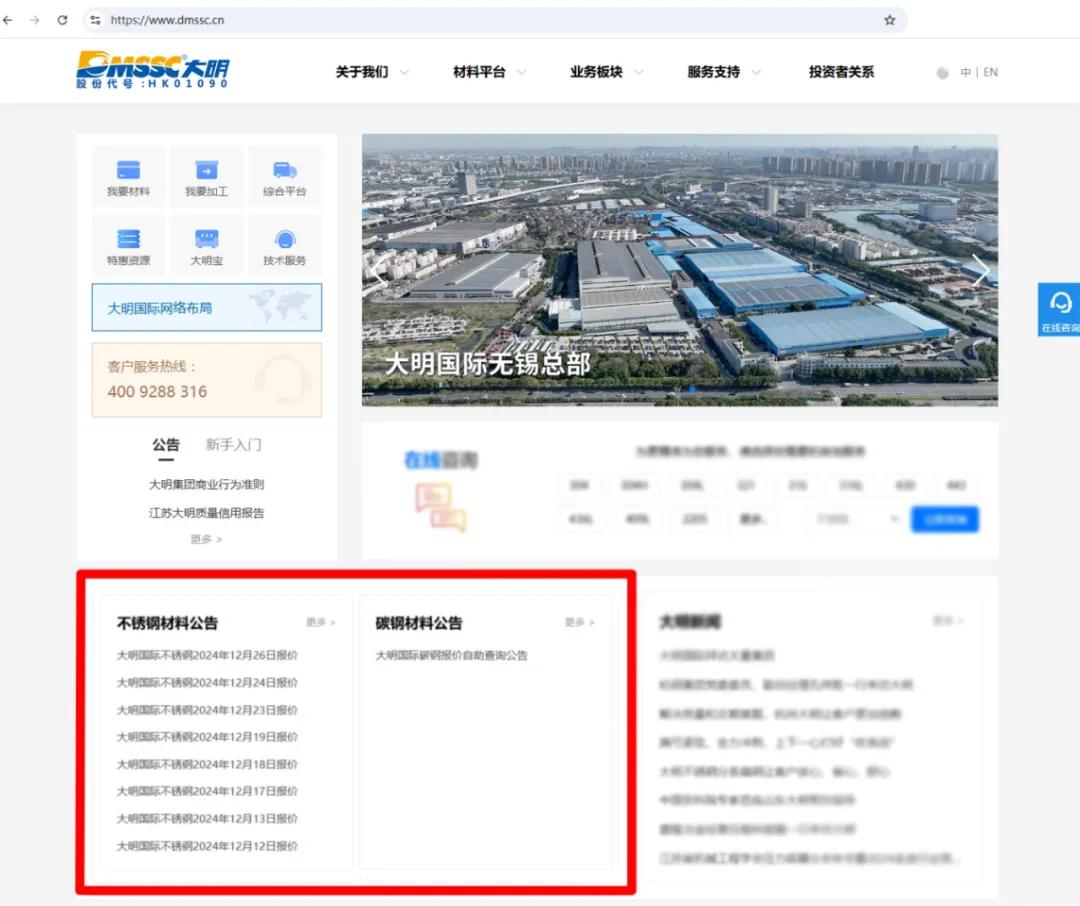Expand the chevron next to 服务支持
Screen dimensions: 1080x906
(x=756, y=72)
